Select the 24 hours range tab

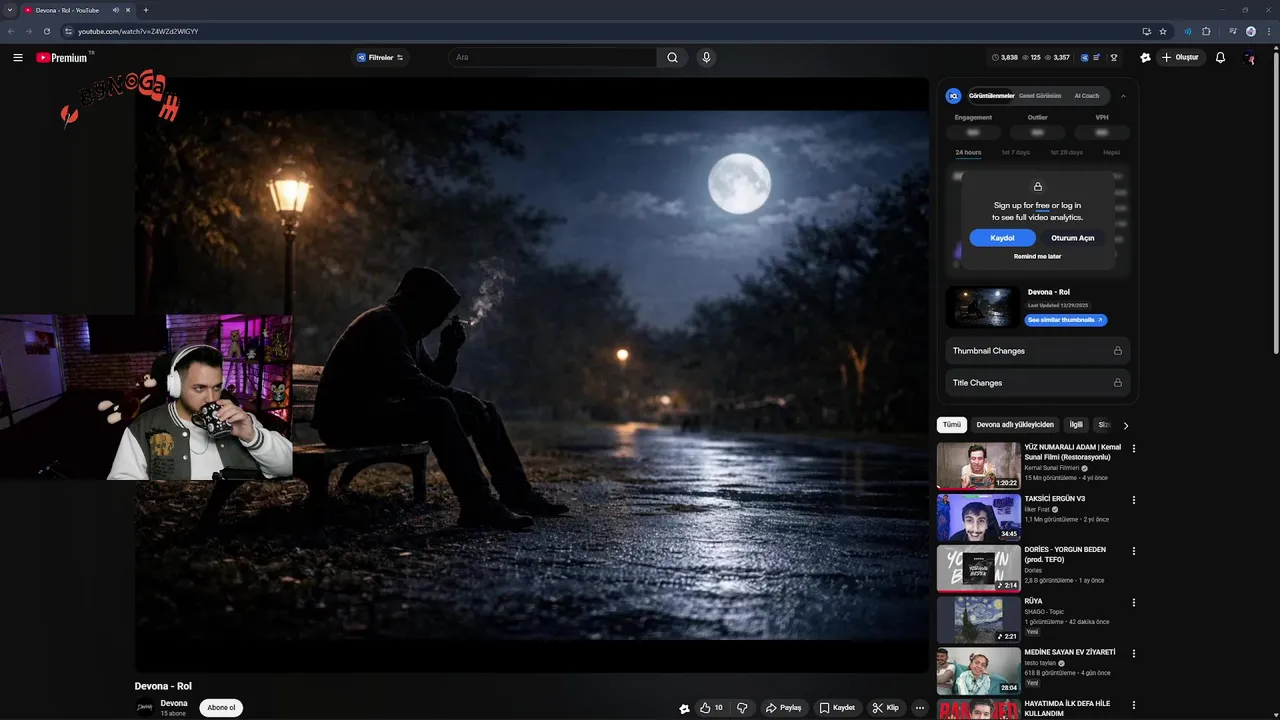pyautogui.click(x=968, y=153)
